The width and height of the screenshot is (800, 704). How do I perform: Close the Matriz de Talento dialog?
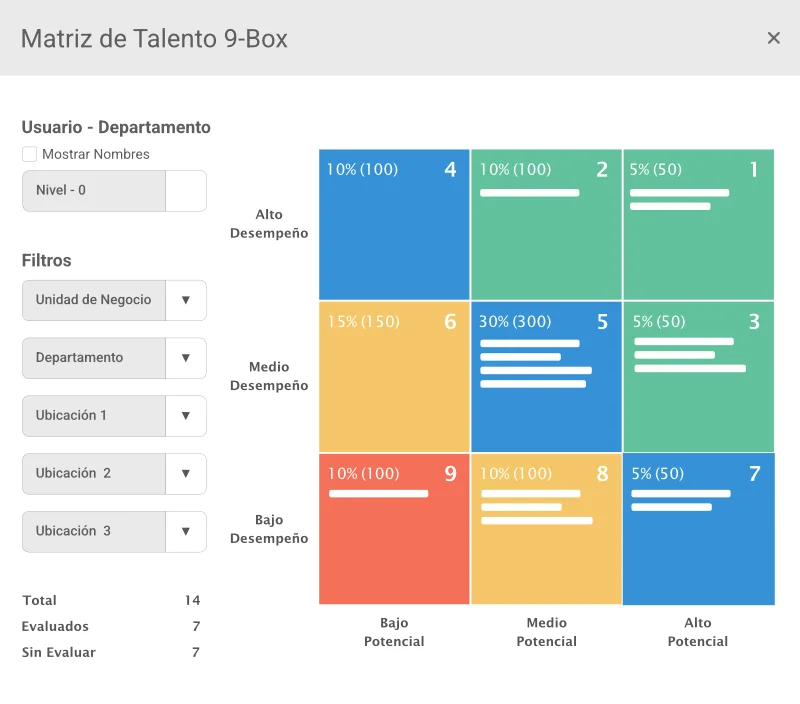[x=773, y=38]
